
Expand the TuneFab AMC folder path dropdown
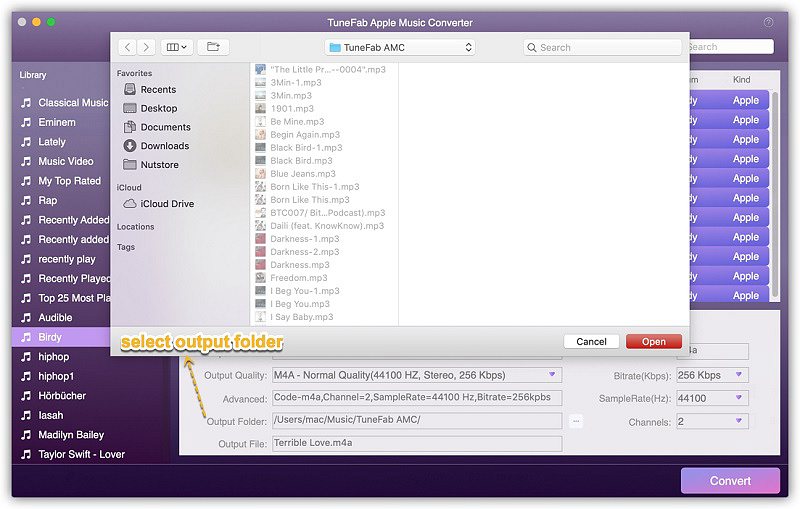400,47
